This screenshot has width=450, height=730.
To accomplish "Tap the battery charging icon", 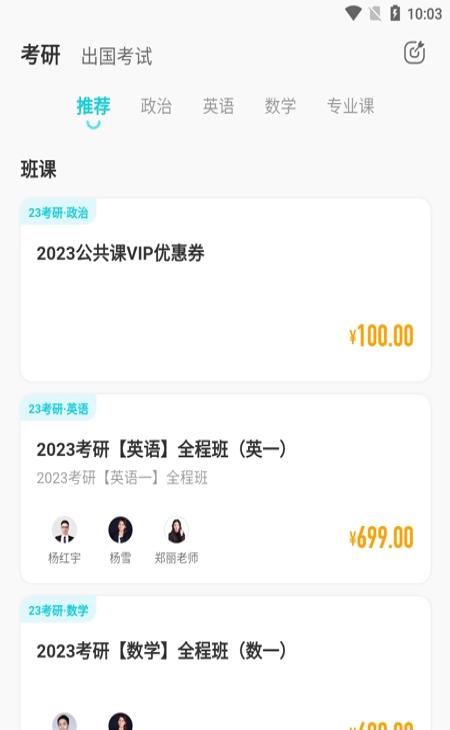I will point(395,13).
